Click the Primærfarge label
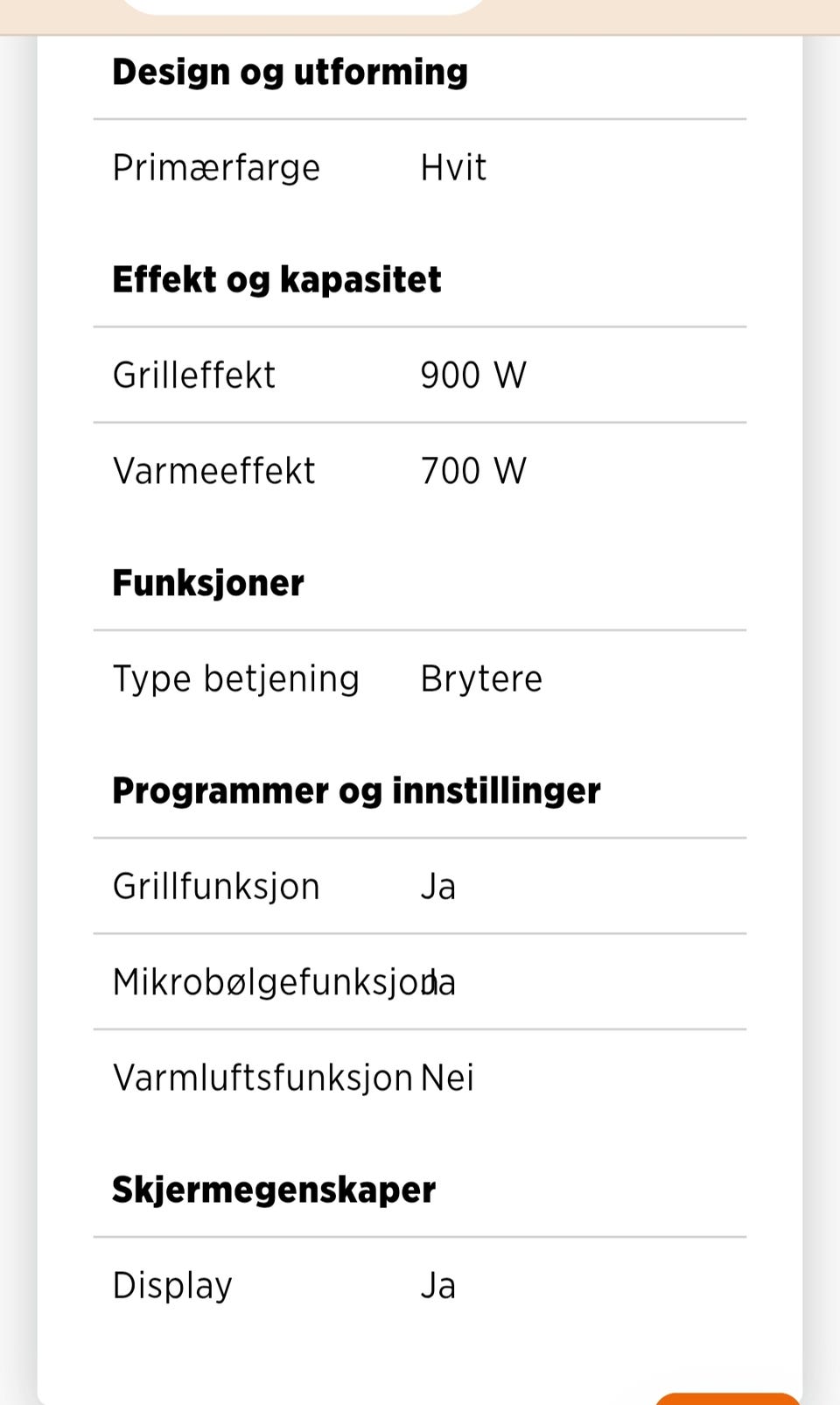The image size is (840, 1405). [x=216, y=168]
